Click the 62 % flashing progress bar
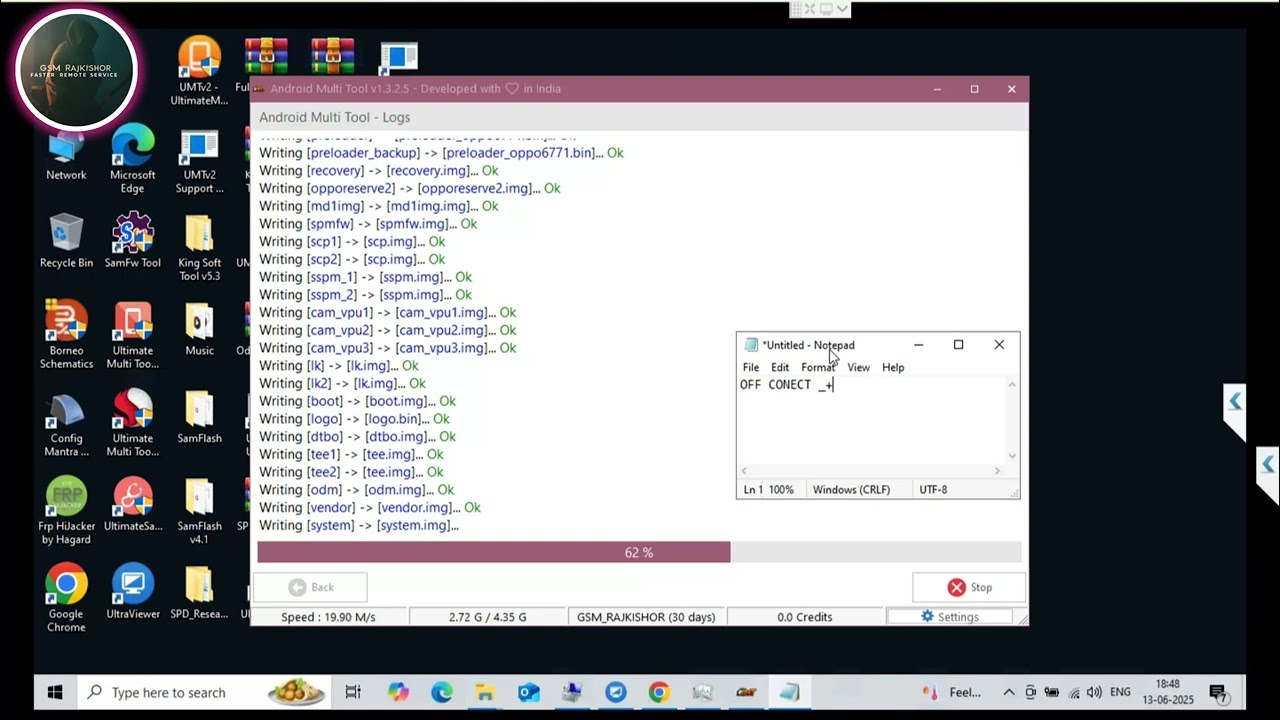This screenshot has height=720, width=1280. [x=639, y=552]
